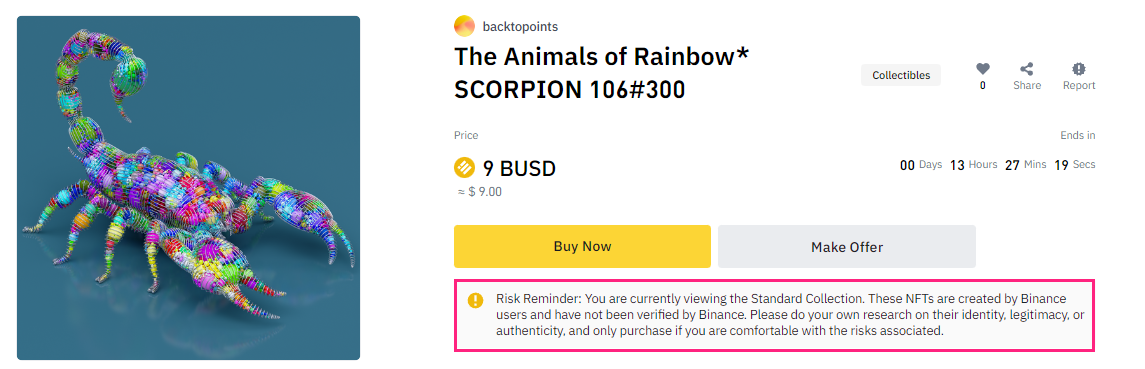The width and height of the screenshot is (1145, 369).
Task: Click the Buy Now button
Action: pyautogui.click(x=582, y=246)
